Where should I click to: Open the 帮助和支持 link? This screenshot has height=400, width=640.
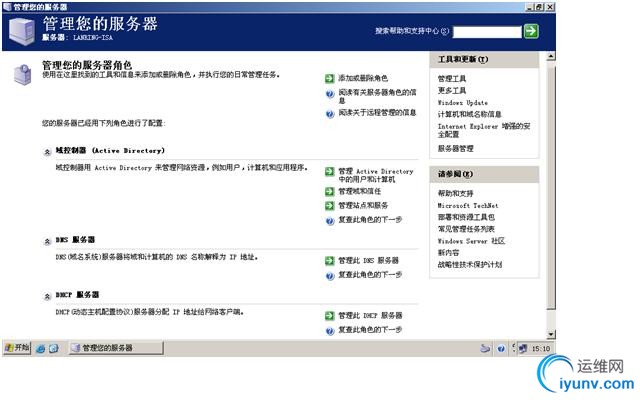456,193
